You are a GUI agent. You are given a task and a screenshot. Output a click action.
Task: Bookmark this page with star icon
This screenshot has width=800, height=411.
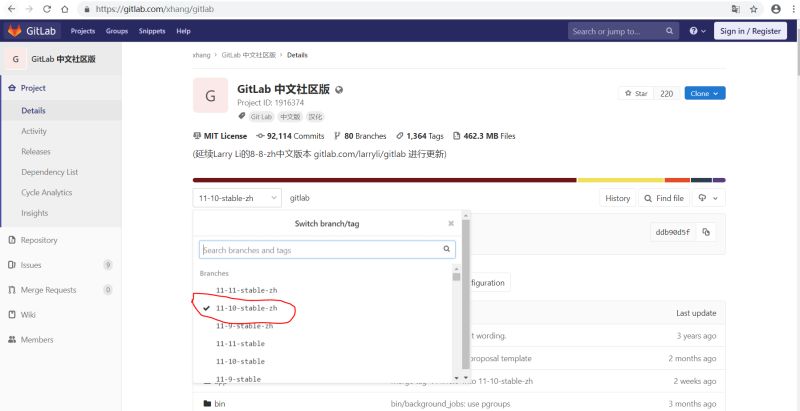click(754, 9)
